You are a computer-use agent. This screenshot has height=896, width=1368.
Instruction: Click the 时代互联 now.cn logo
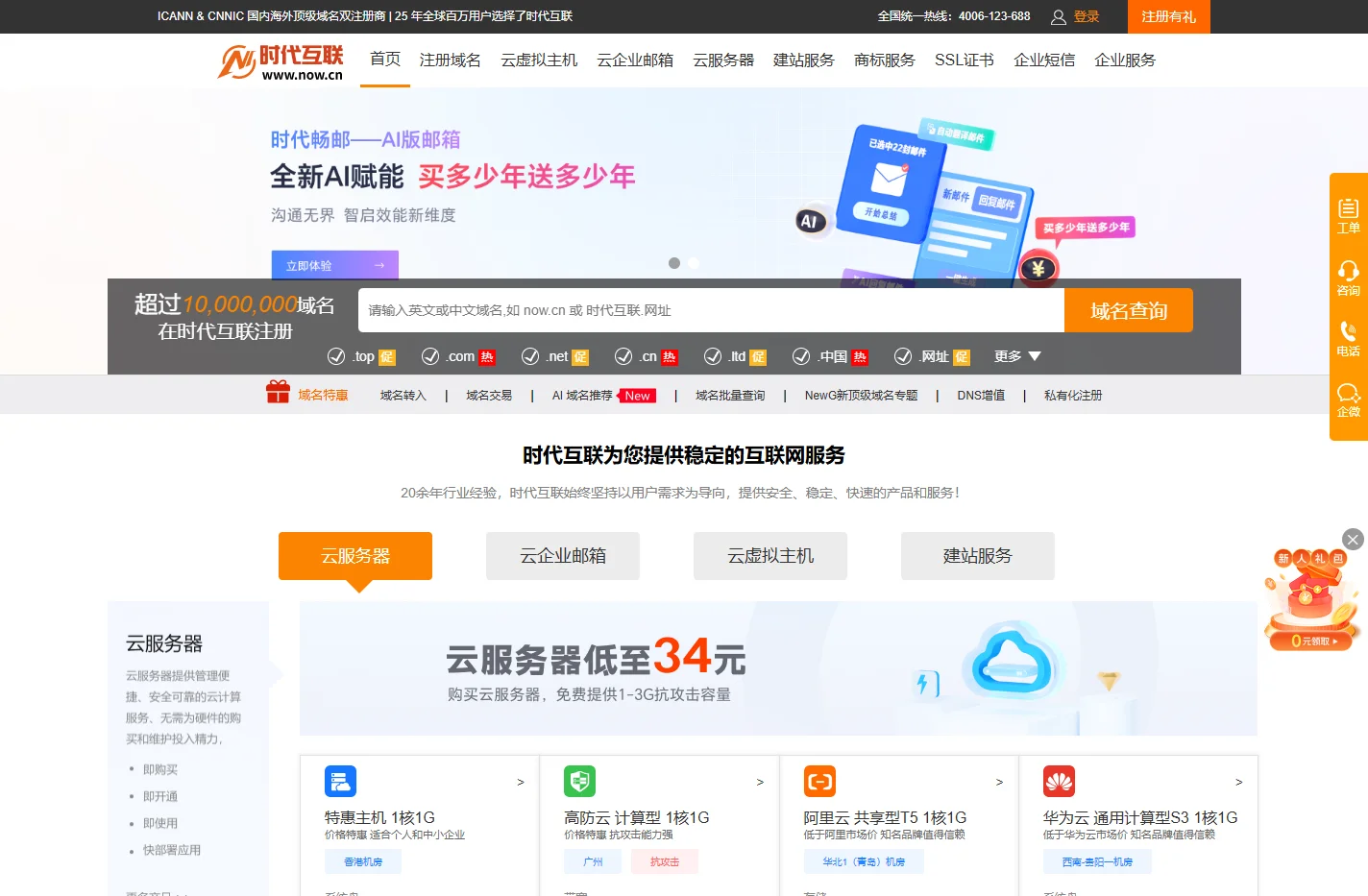pos(281,61)
